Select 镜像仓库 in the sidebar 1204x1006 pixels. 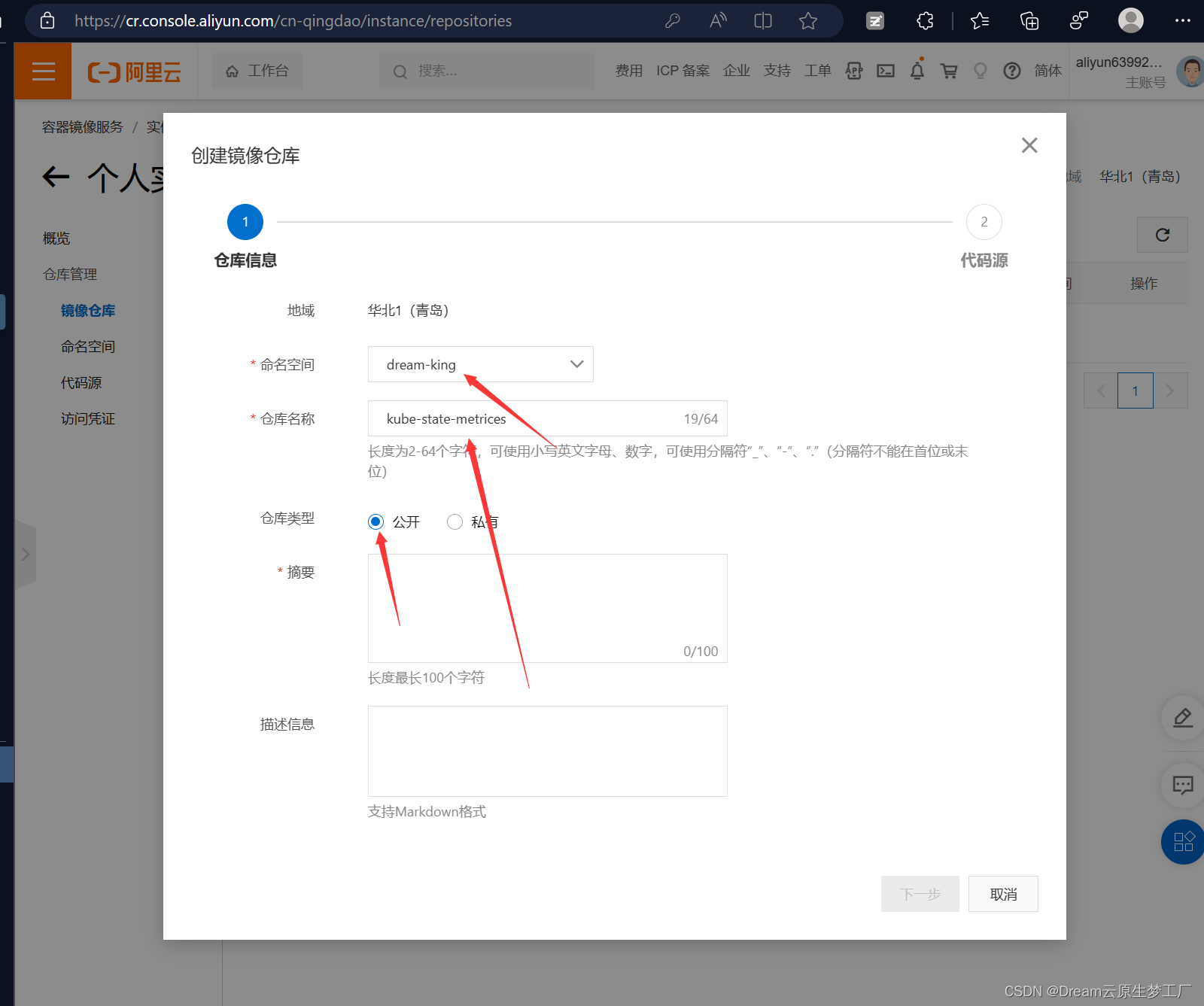tap(88, 311)
